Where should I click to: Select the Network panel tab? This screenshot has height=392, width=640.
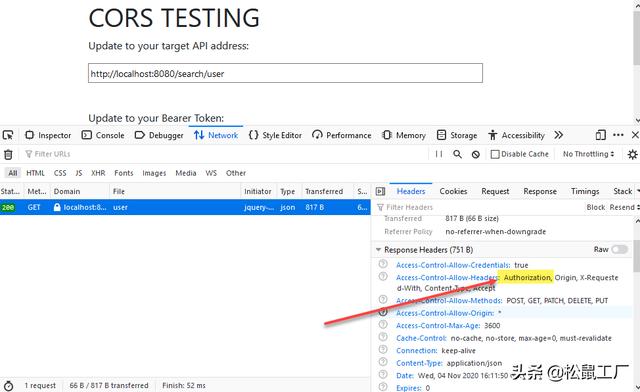pos(216,135)
